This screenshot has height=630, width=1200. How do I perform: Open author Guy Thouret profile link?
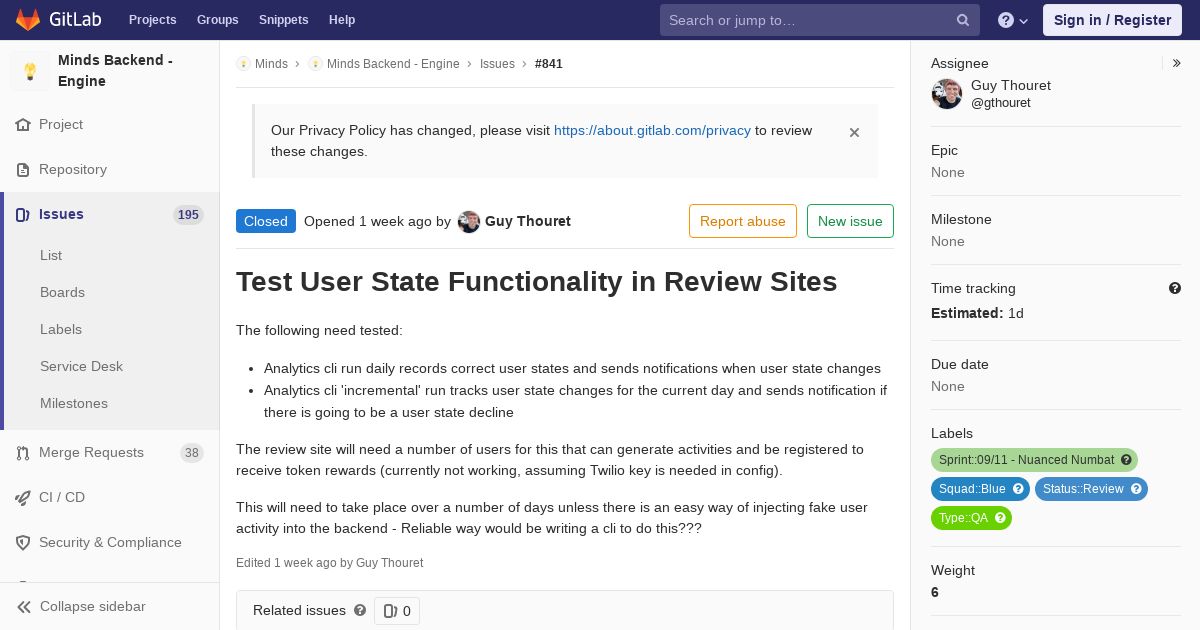coord(528,221)
